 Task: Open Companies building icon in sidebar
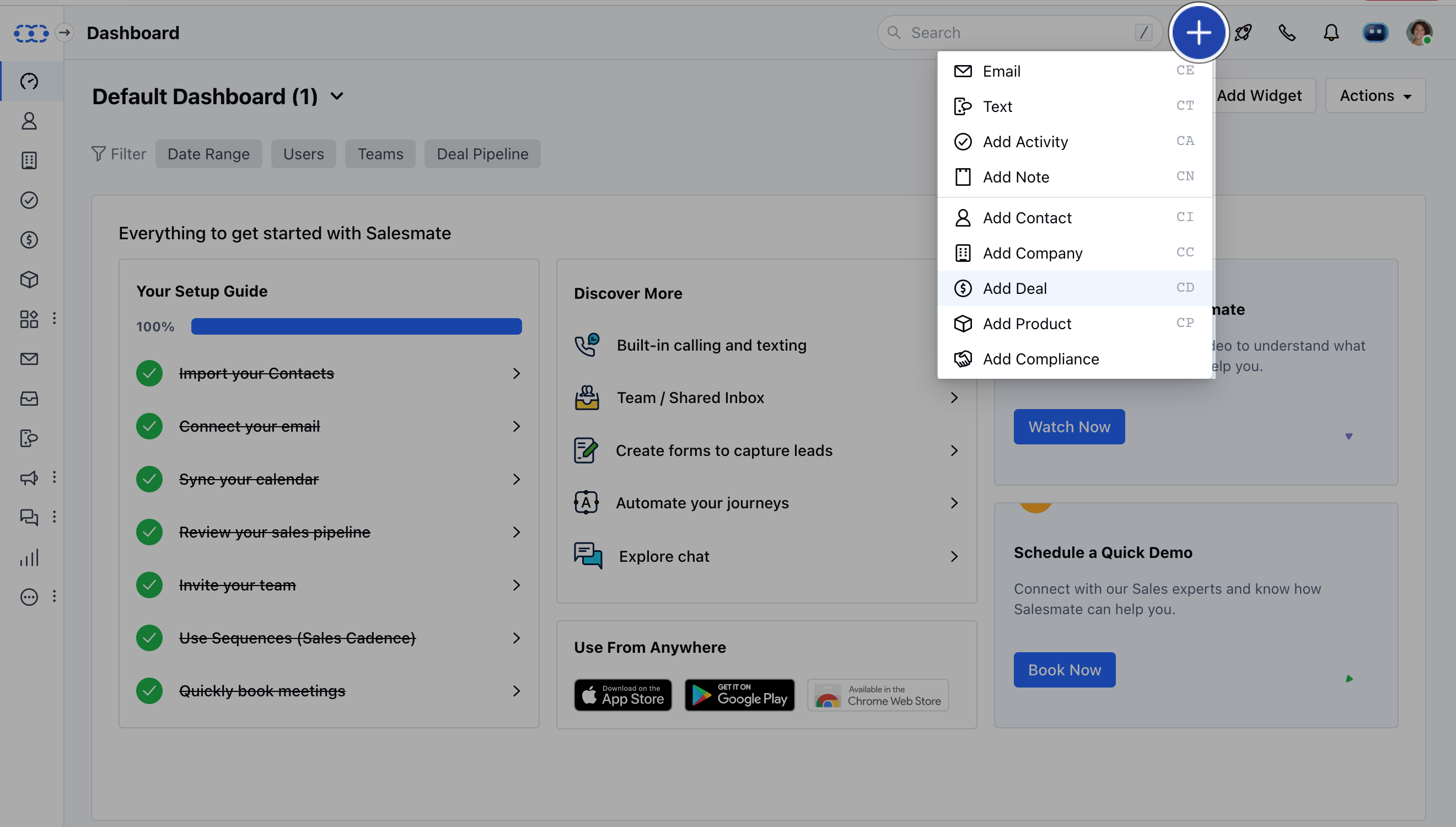pos(30,160)
